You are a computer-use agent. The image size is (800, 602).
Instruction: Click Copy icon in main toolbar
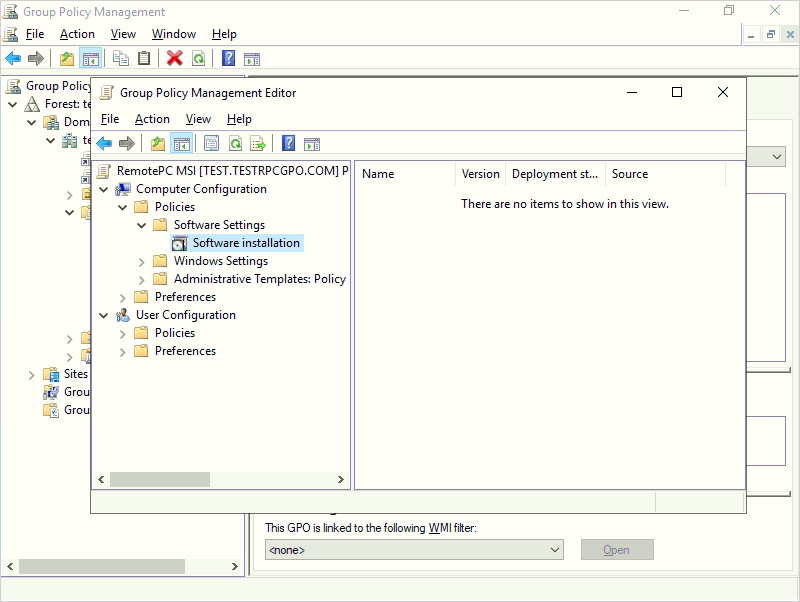[x=121, y=58]
